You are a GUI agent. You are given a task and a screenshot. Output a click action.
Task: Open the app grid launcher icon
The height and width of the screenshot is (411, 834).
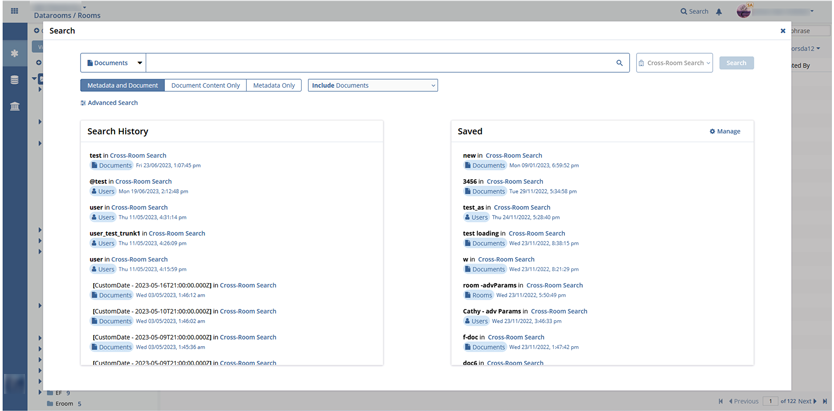point(14,11)
